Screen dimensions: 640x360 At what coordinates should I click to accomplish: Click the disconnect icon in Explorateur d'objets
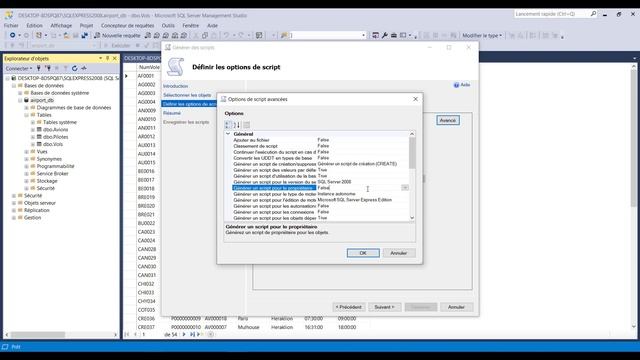(x=48, y=69)
